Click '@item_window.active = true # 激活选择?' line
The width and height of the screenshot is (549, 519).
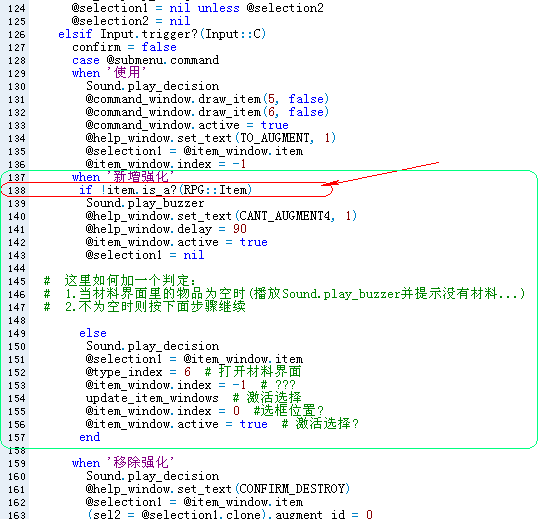point(222,424)
